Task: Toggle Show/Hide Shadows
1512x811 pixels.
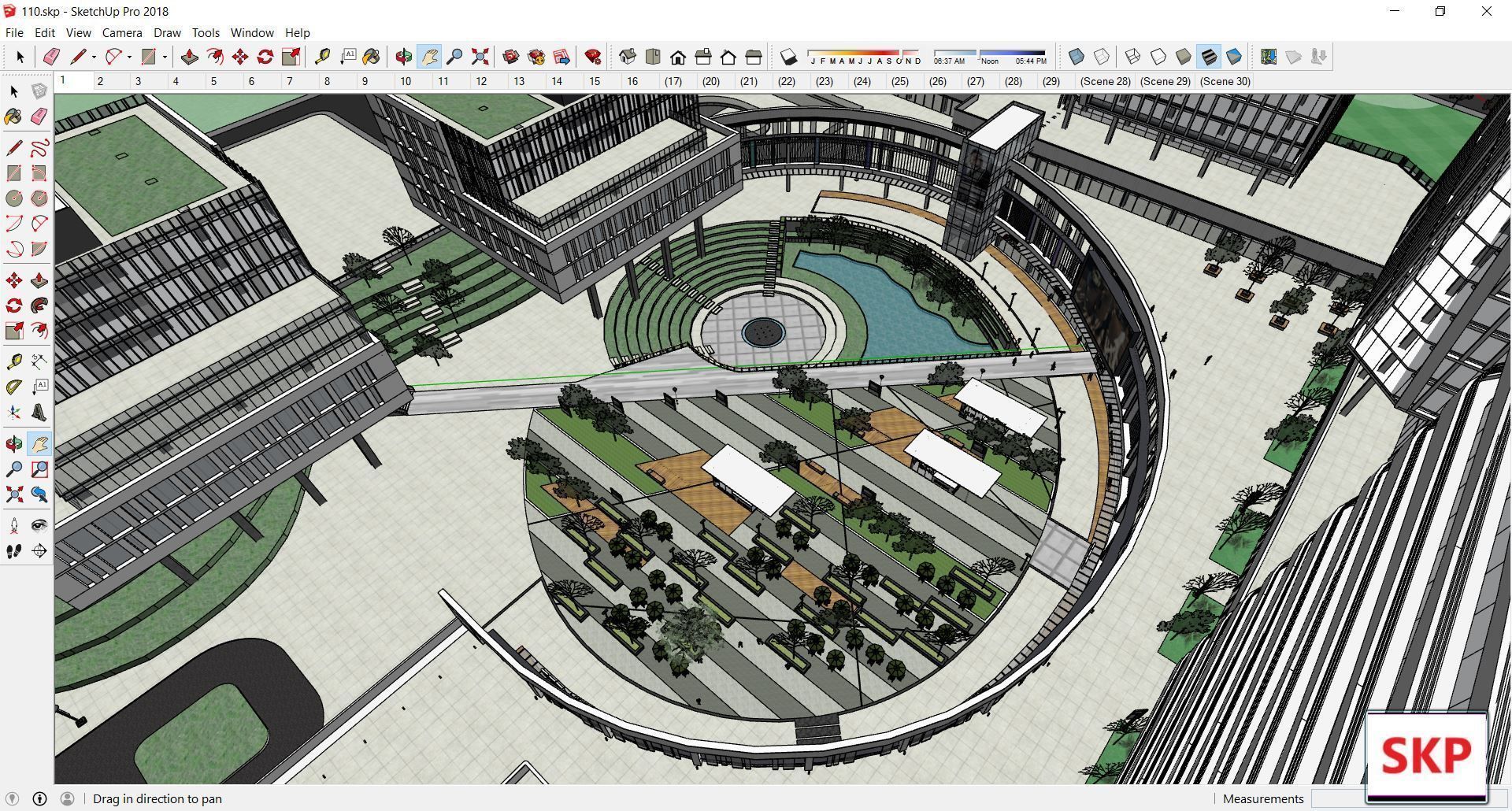Action: [788, 57]
